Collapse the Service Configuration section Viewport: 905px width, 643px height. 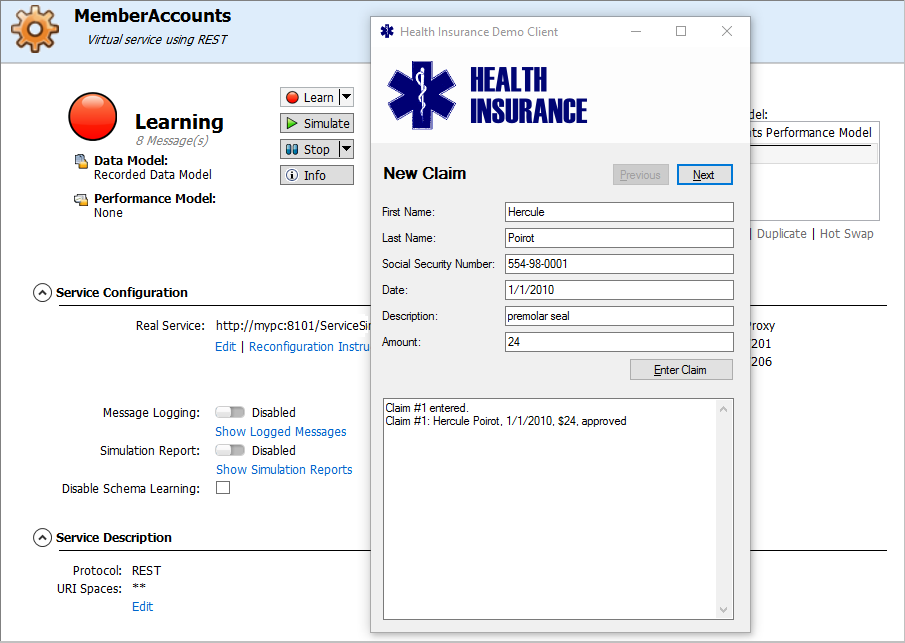pos(42,293)
